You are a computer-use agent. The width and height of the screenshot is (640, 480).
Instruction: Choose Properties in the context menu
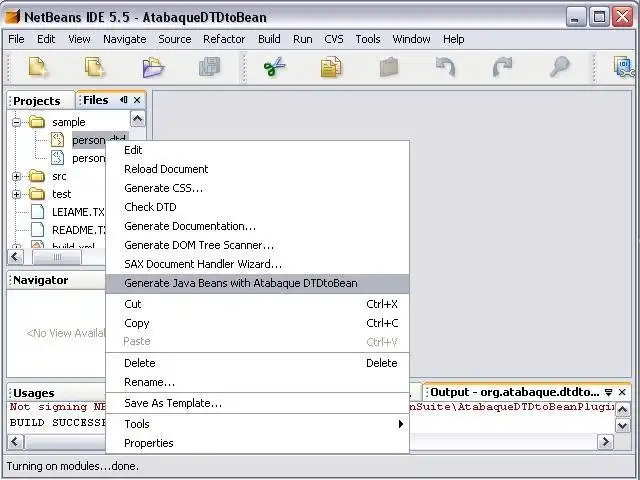(x=257, y=443)
